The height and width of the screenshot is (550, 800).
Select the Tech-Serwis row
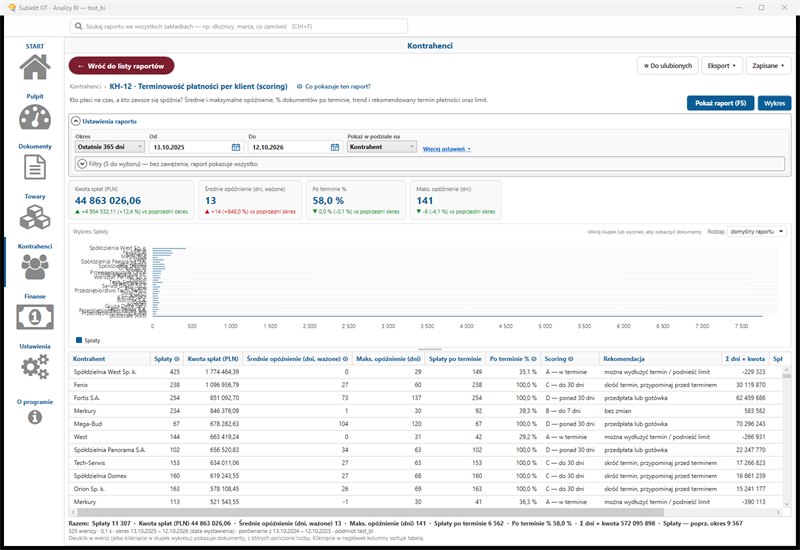coord(425,463)
